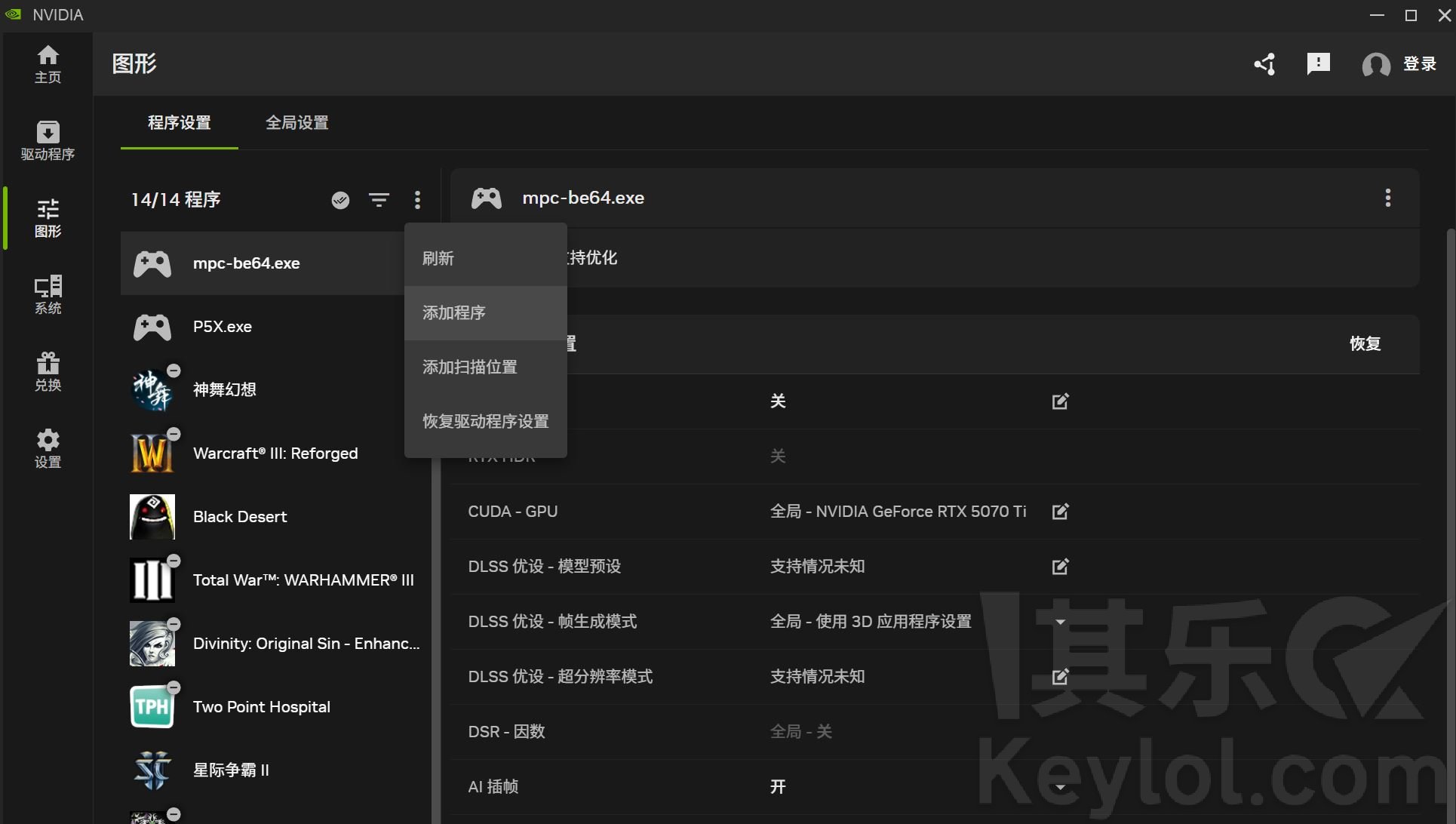Choose 添加程序 from the menu
The image size is (1456, 824).
[454, 312]
